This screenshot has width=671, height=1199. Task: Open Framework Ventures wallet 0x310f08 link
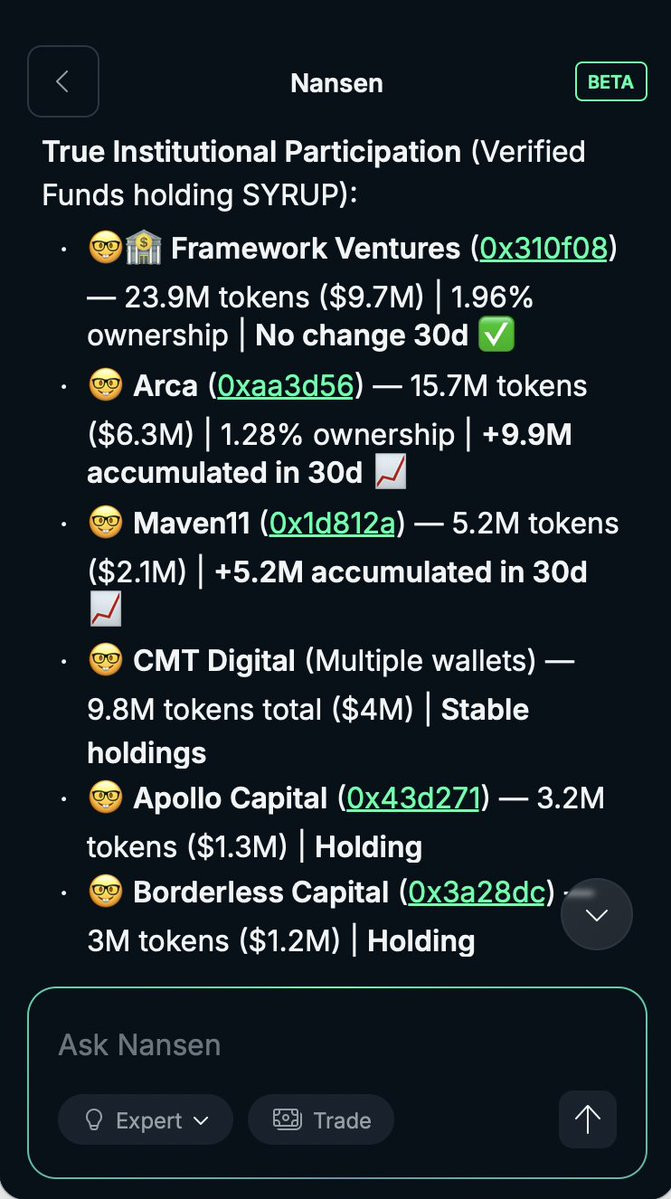(543, 248)
